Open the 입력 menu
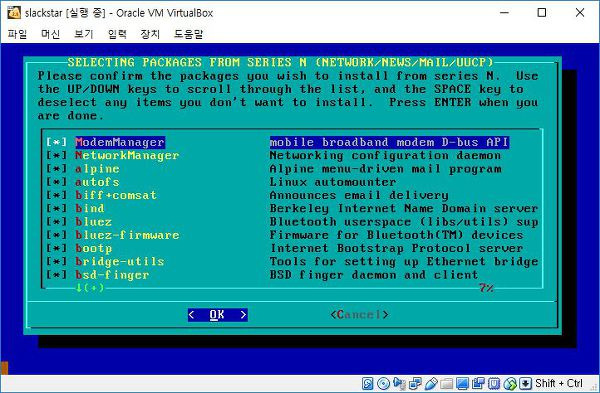This screenshot has width=600, height=393. tap(117, 34)
